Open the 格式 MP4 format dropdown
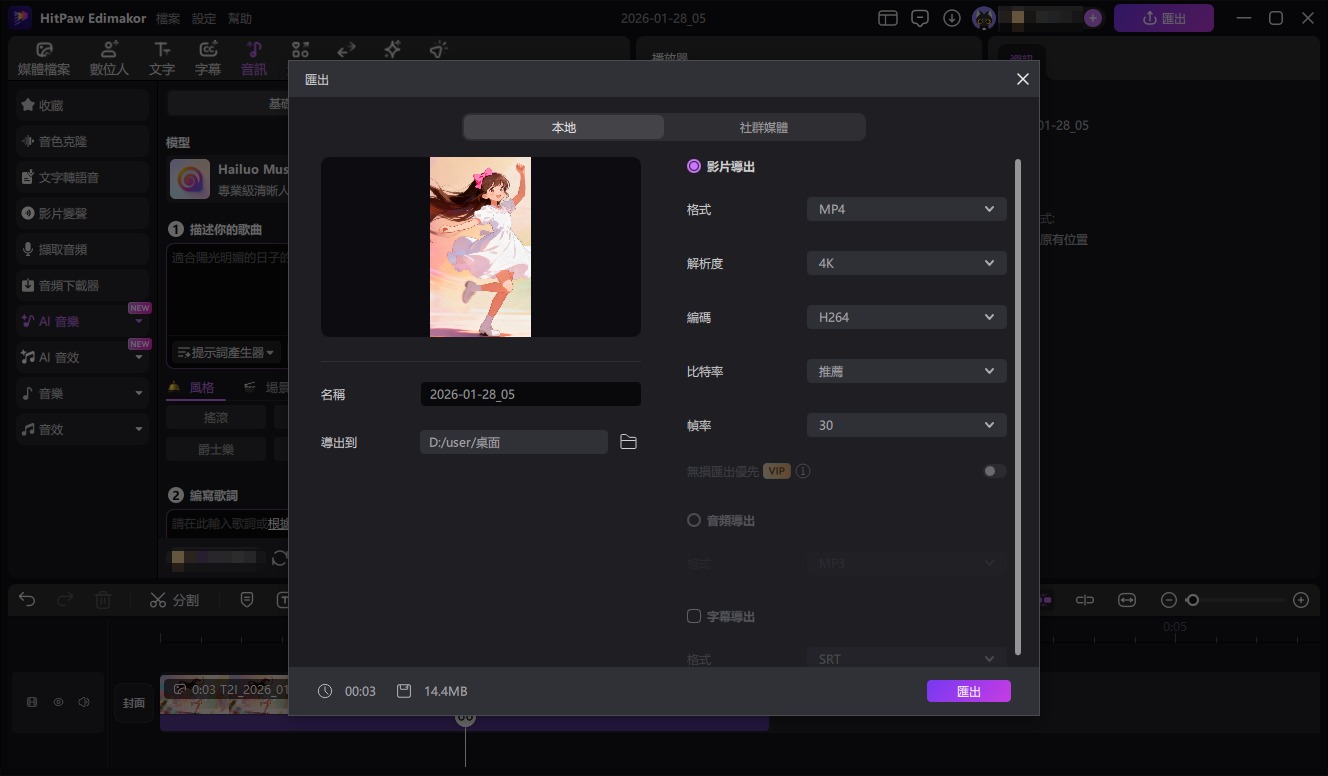 [x=905, y=209]
